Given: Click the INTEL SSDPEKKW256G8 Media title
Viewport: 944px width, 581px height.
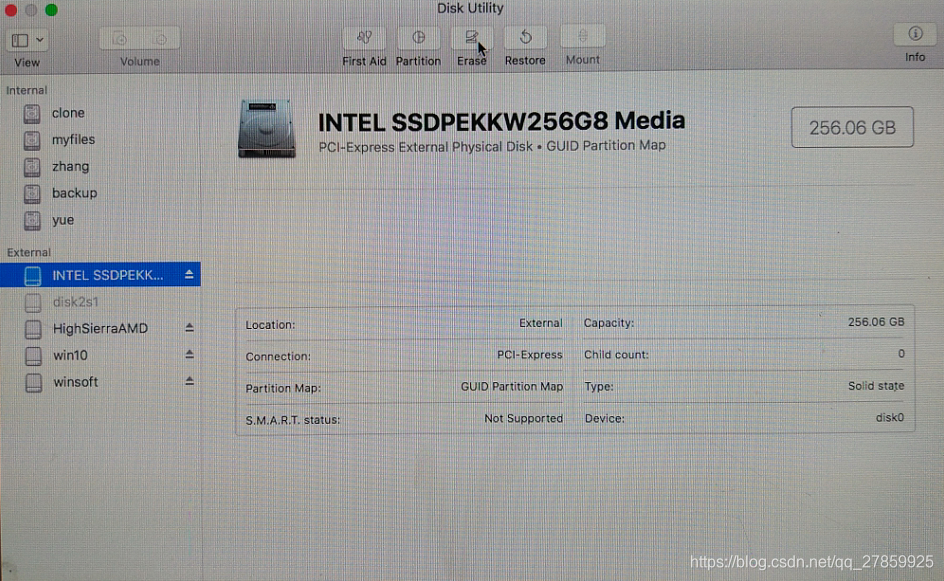Looking at the screenshot, I should click(502, 122).
